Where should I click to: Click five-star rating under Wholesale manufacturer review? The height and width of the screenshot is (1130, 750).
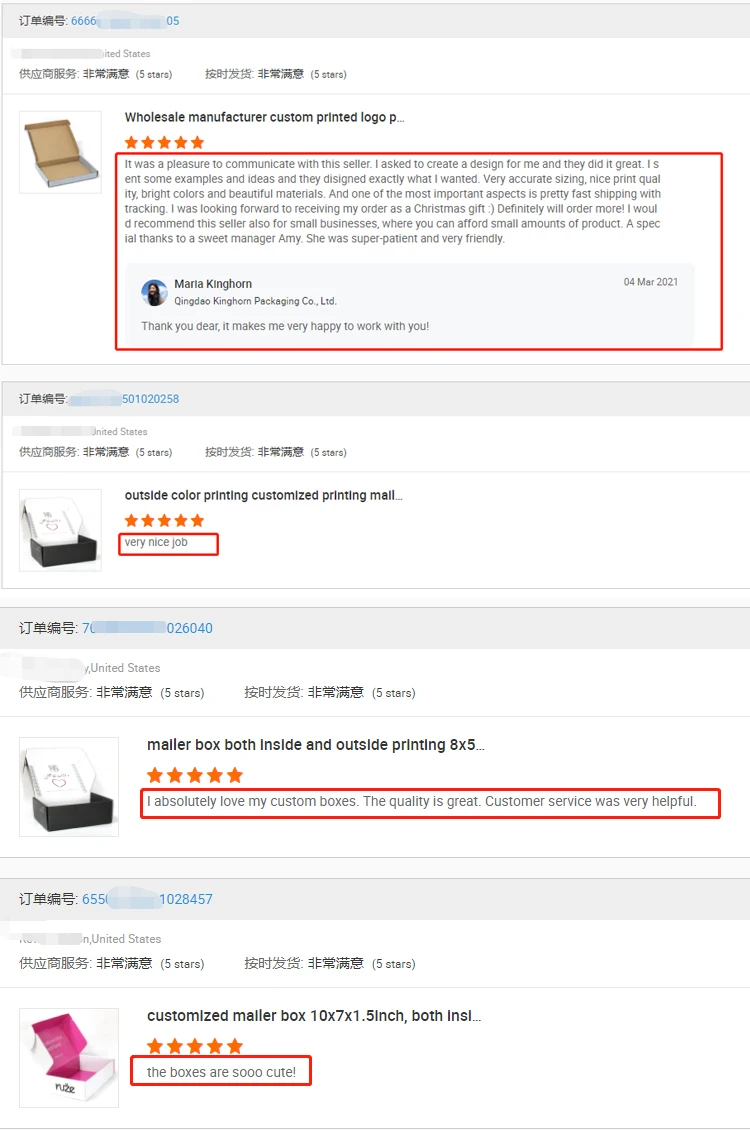pos(164,143)
